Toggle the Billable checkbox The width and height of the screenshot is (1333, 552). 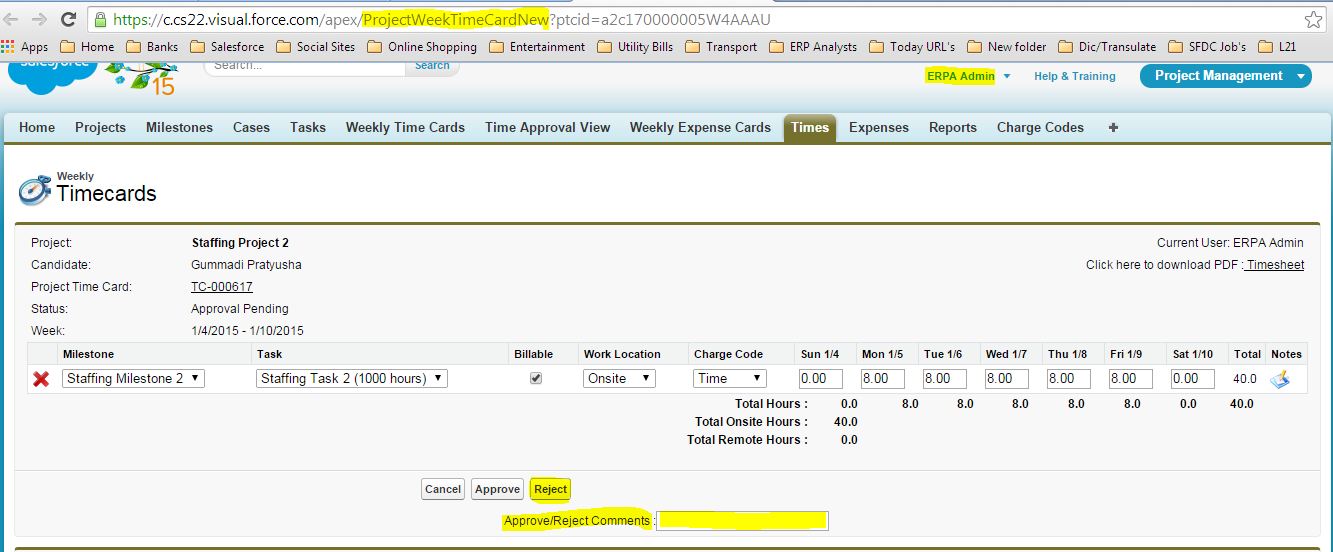(x=536, y=379)
